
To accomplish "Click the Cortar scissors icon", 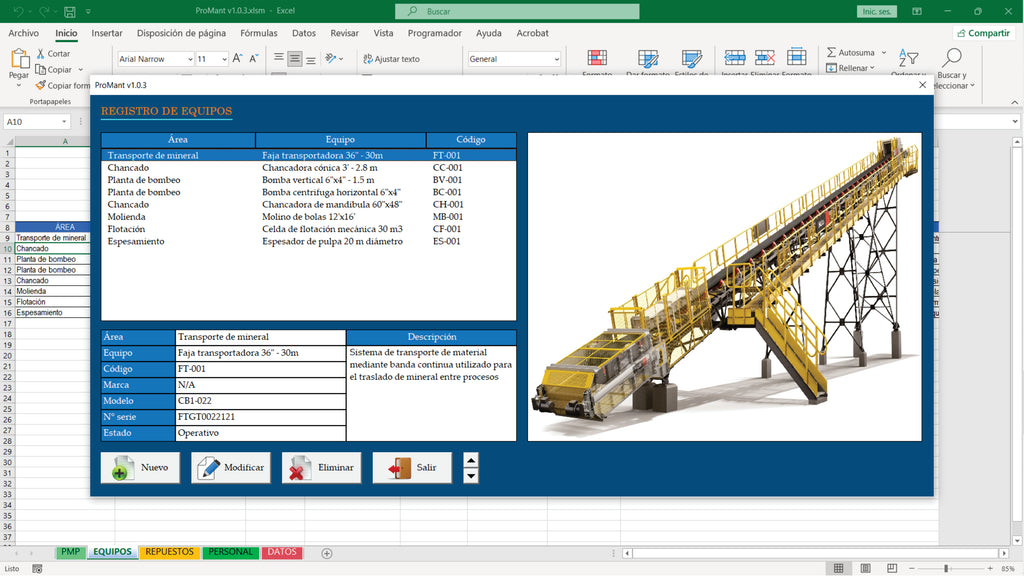I will [x=40, y=54].
